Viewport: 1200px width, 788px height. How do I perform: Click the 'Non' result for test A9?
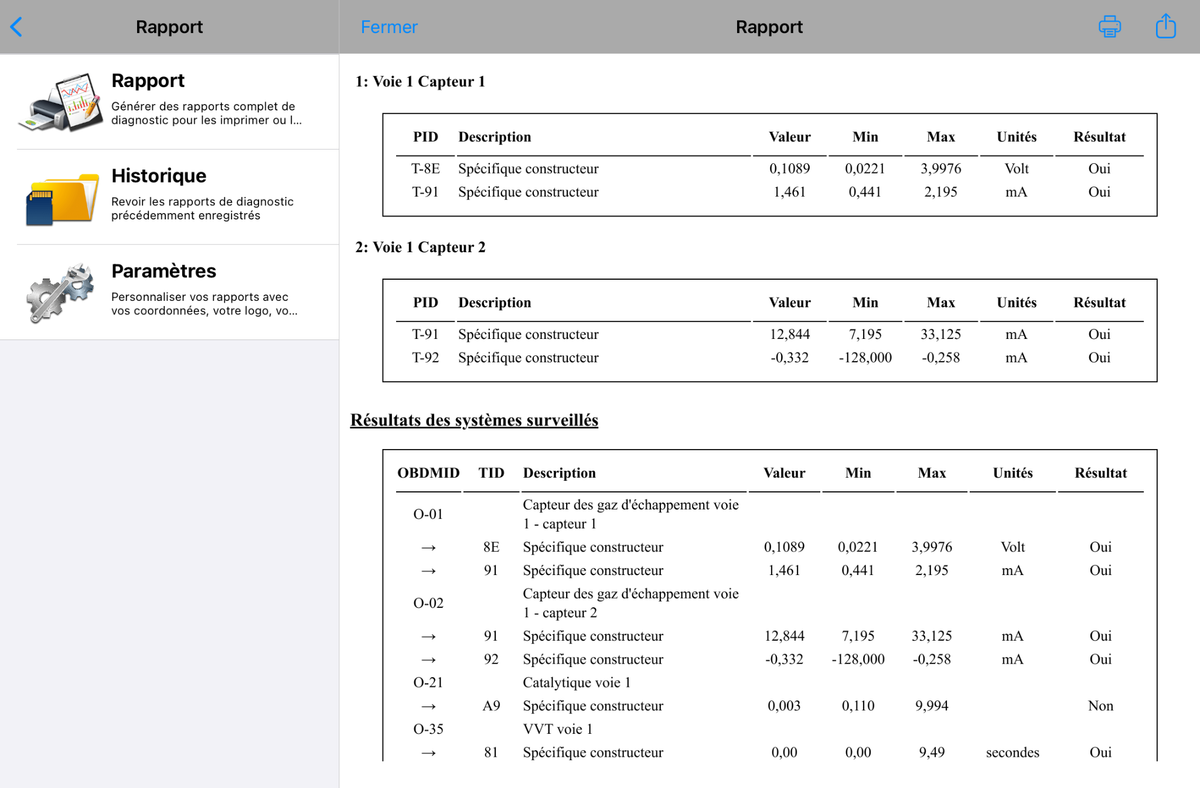(1100, 706)
